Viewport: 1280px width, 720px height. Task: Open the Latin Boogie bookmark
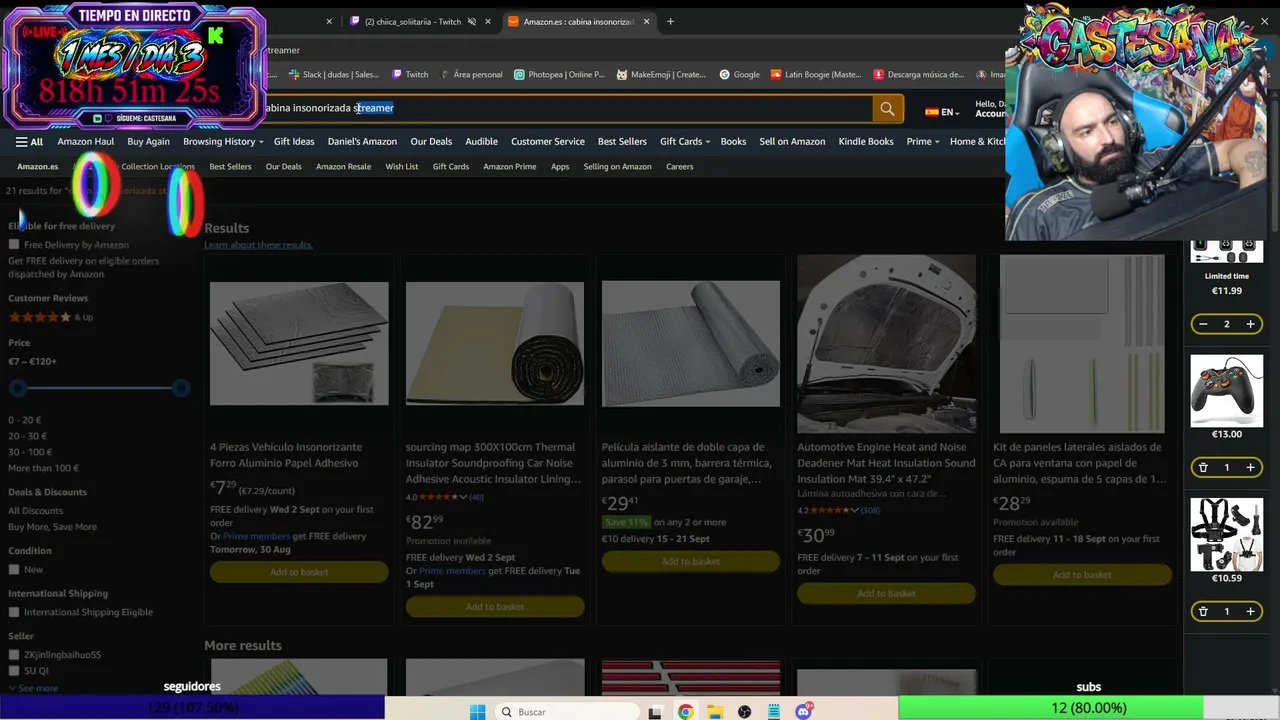click(x=816, y=74)
